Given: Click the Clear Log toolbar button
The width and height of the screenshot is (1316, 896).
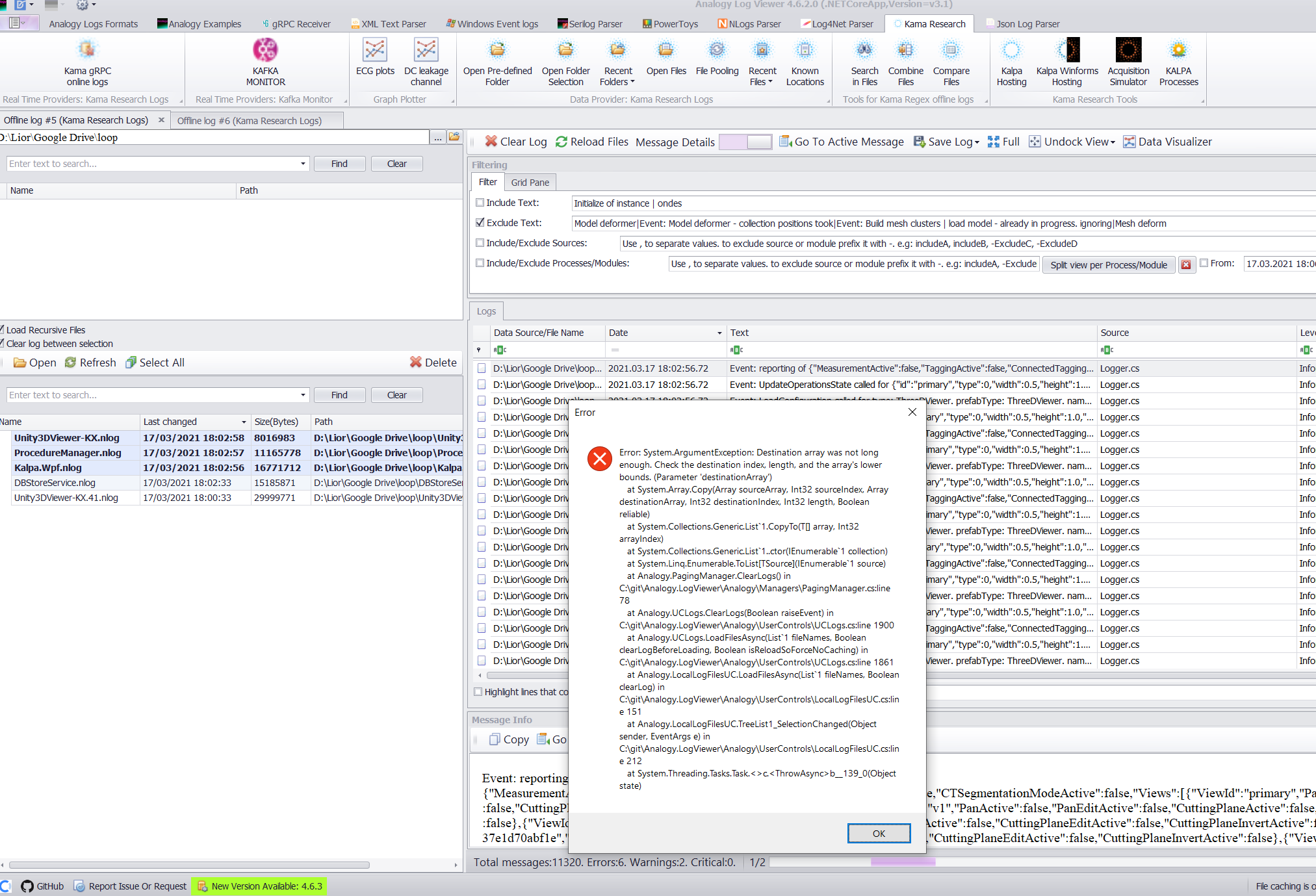Looking at the screenshot, I should (x=516, y=142).
